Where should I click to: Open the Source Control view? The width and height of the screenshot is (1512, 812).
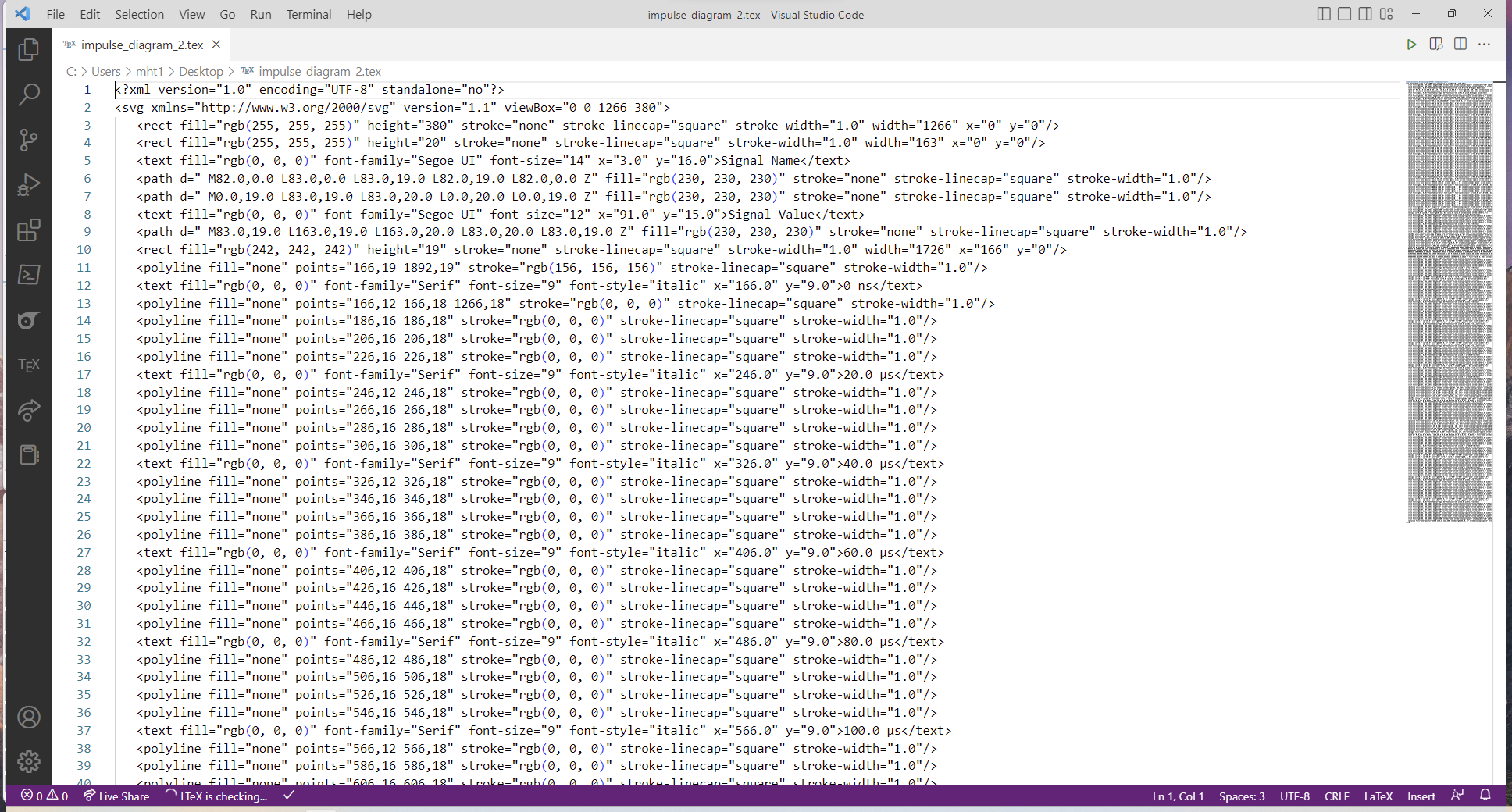(29, 140)
